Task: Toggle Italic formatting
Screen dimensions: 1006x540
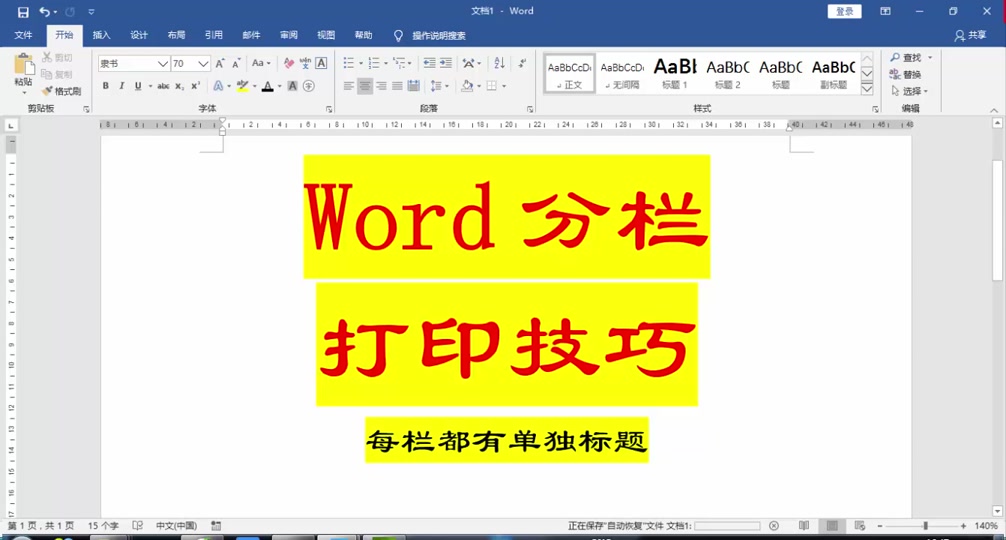Action: click(x=121, y=86)
